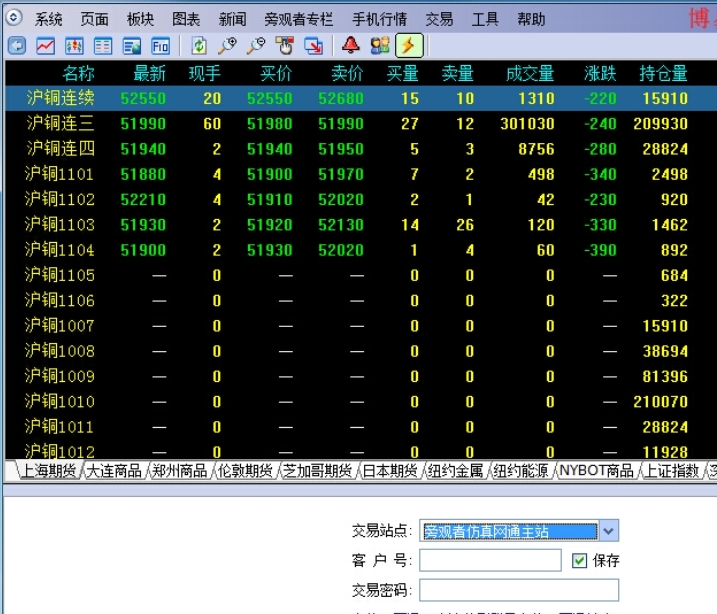Open the candlestick K-line chart icon
This screenshot has width=717, height=614.
[74, 46]
